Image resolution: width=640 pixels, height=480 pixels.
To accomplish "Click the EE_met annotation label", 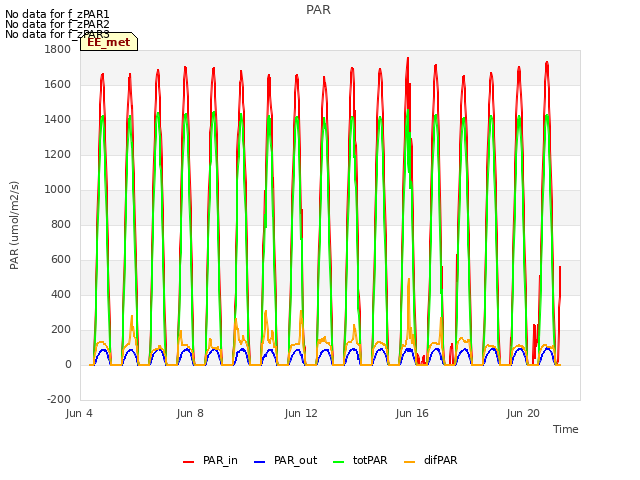I will point(109,42).
